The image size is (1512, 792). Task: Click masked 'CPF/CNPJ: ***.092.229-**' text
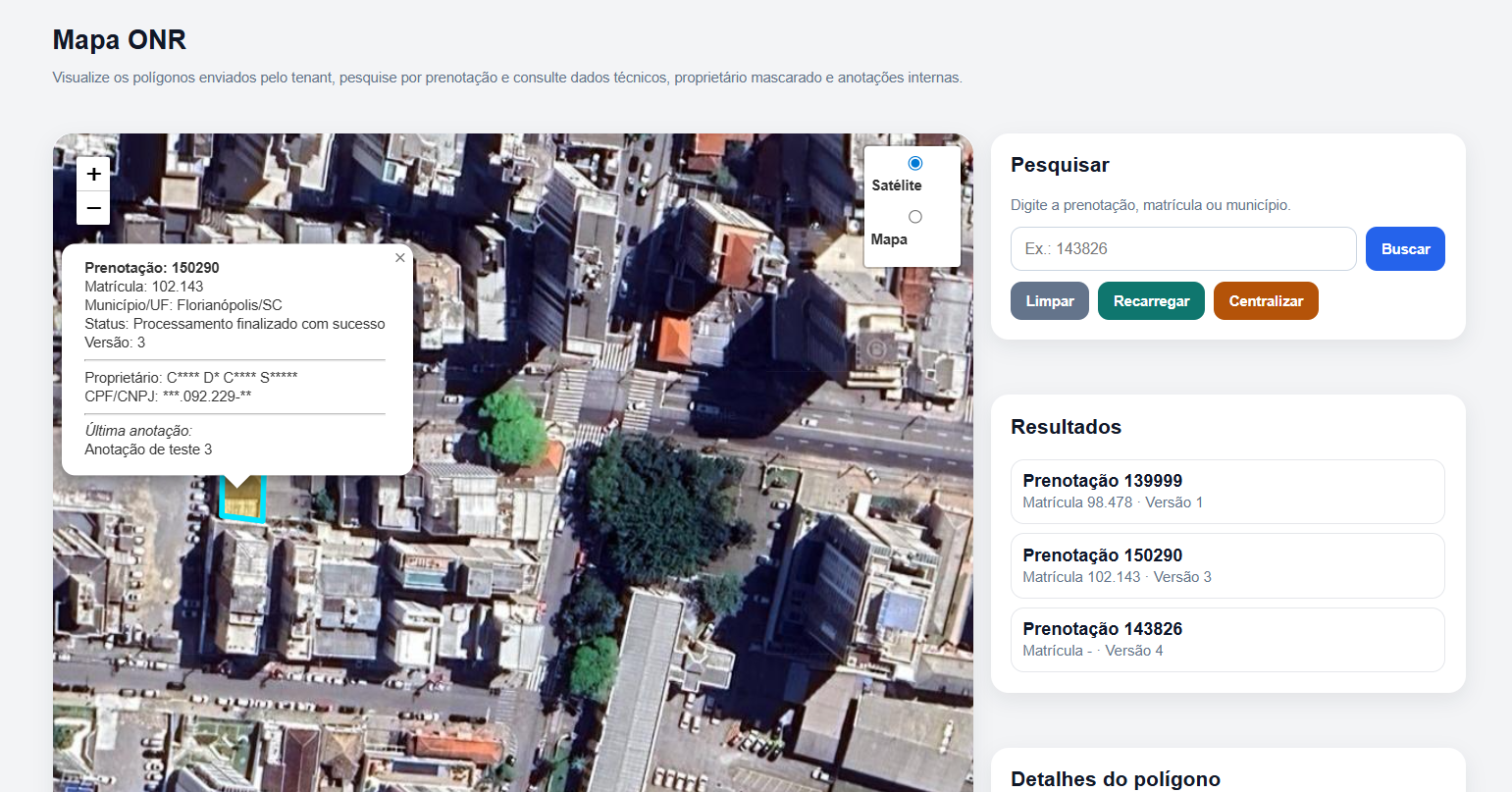click(168, 396)
